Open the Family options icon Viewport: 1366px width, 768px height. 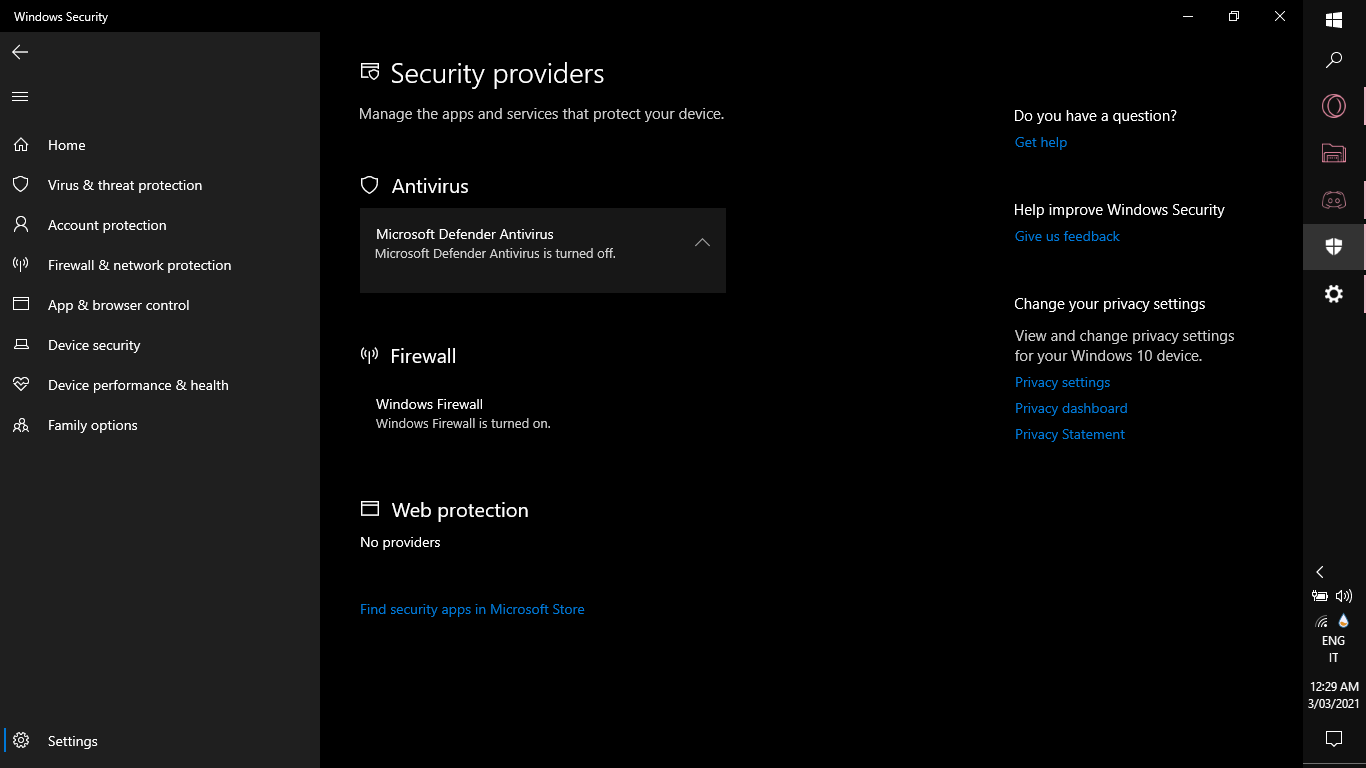20,425
